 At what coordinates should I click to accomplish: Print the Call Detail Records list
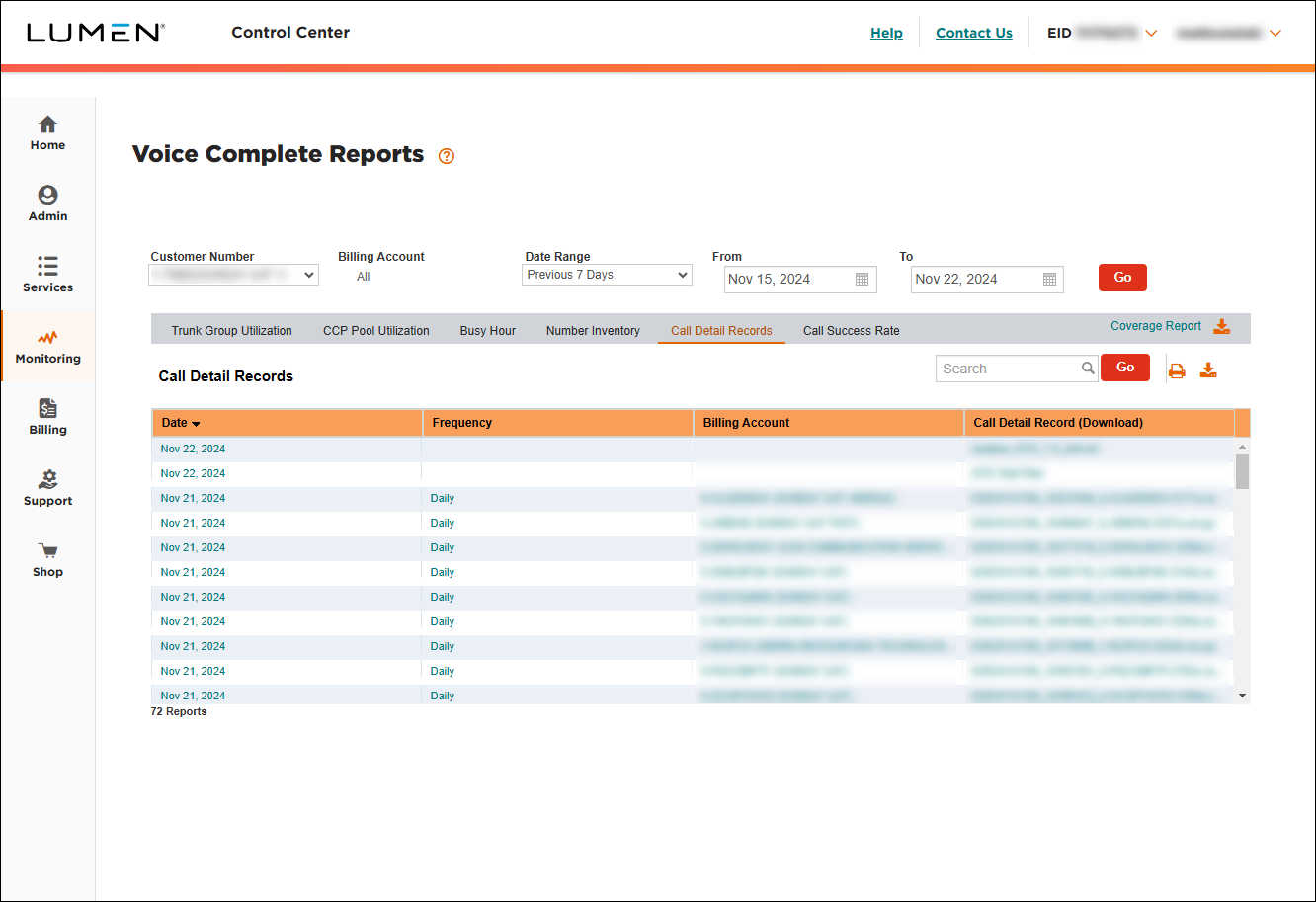(x=1177, y=369)
